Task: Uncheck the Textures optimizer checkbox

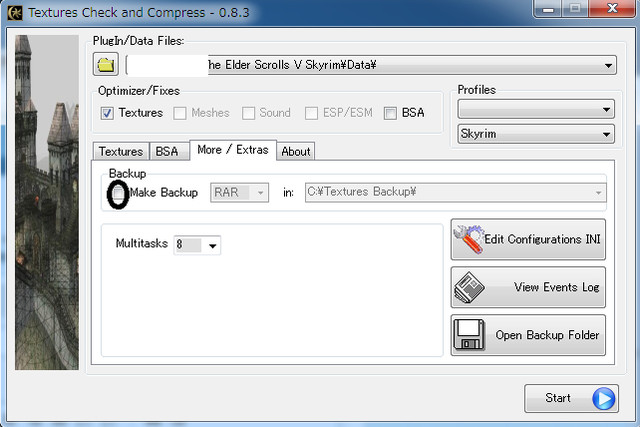Action: pos(107,113)
